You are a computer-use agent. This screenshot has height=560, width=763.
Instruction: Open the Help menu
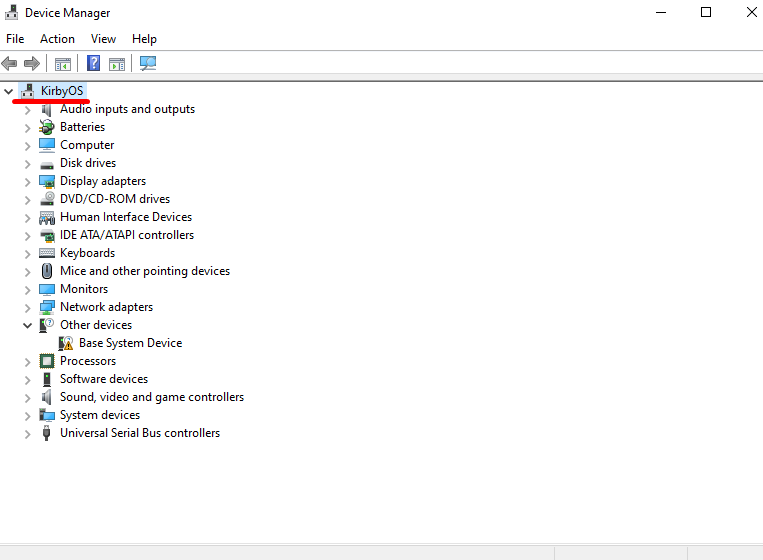144,39
